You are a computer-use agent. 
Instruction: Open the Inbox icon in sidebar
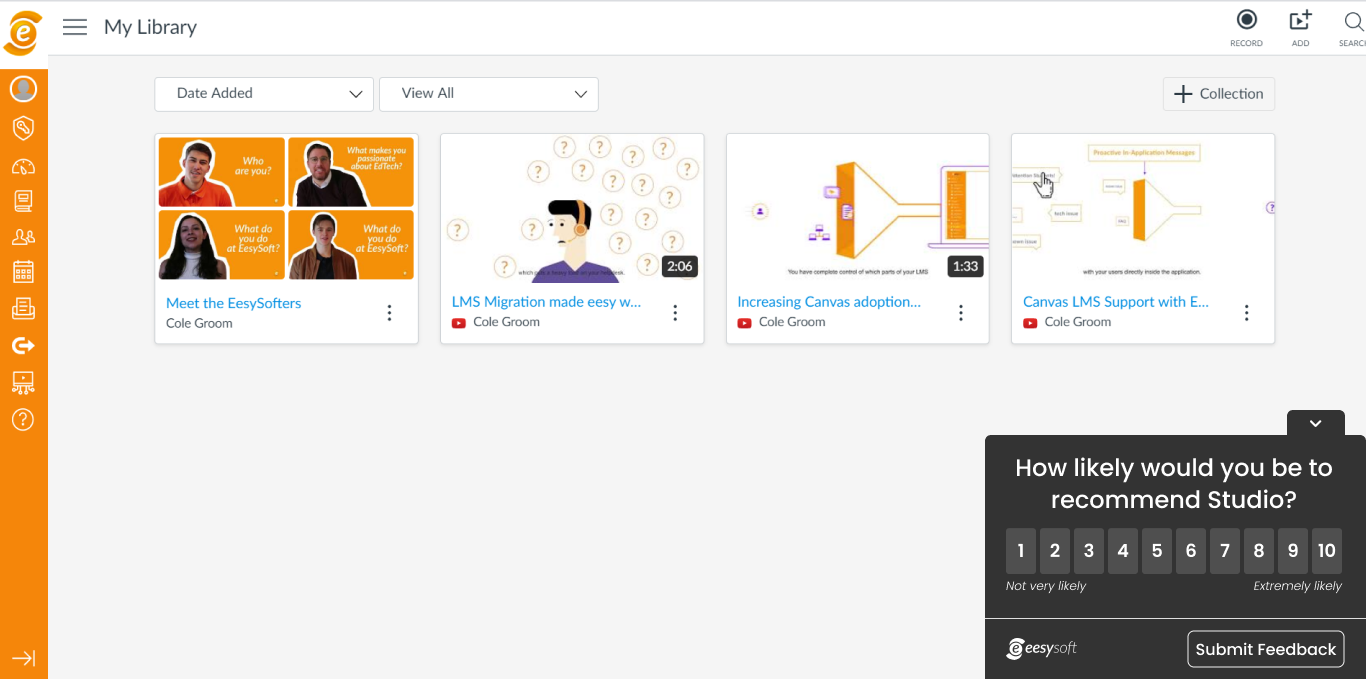23,309
